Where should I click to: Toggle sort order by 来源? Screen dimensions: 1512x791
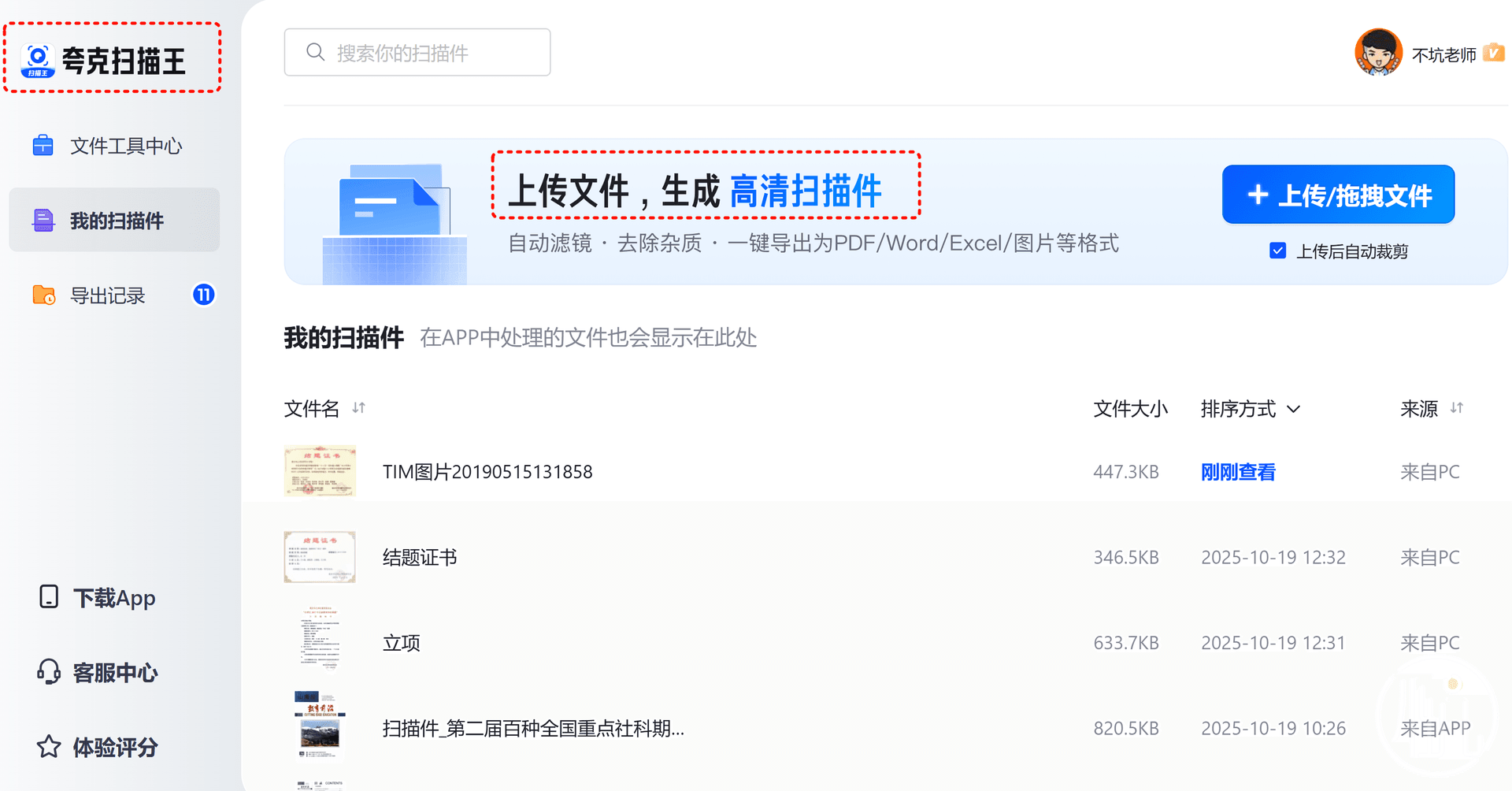pos(1457,408)
